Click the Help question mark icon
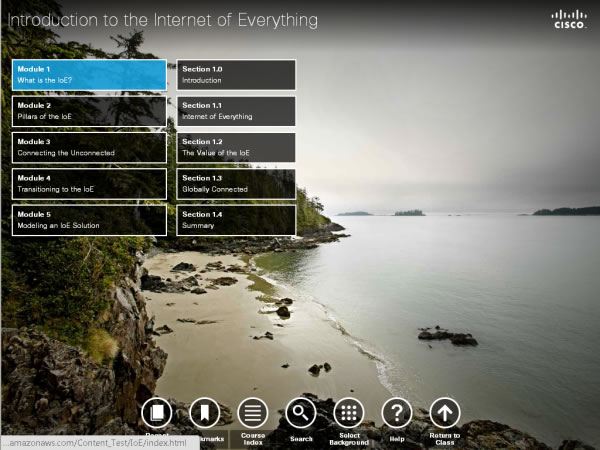 (397, 412)
